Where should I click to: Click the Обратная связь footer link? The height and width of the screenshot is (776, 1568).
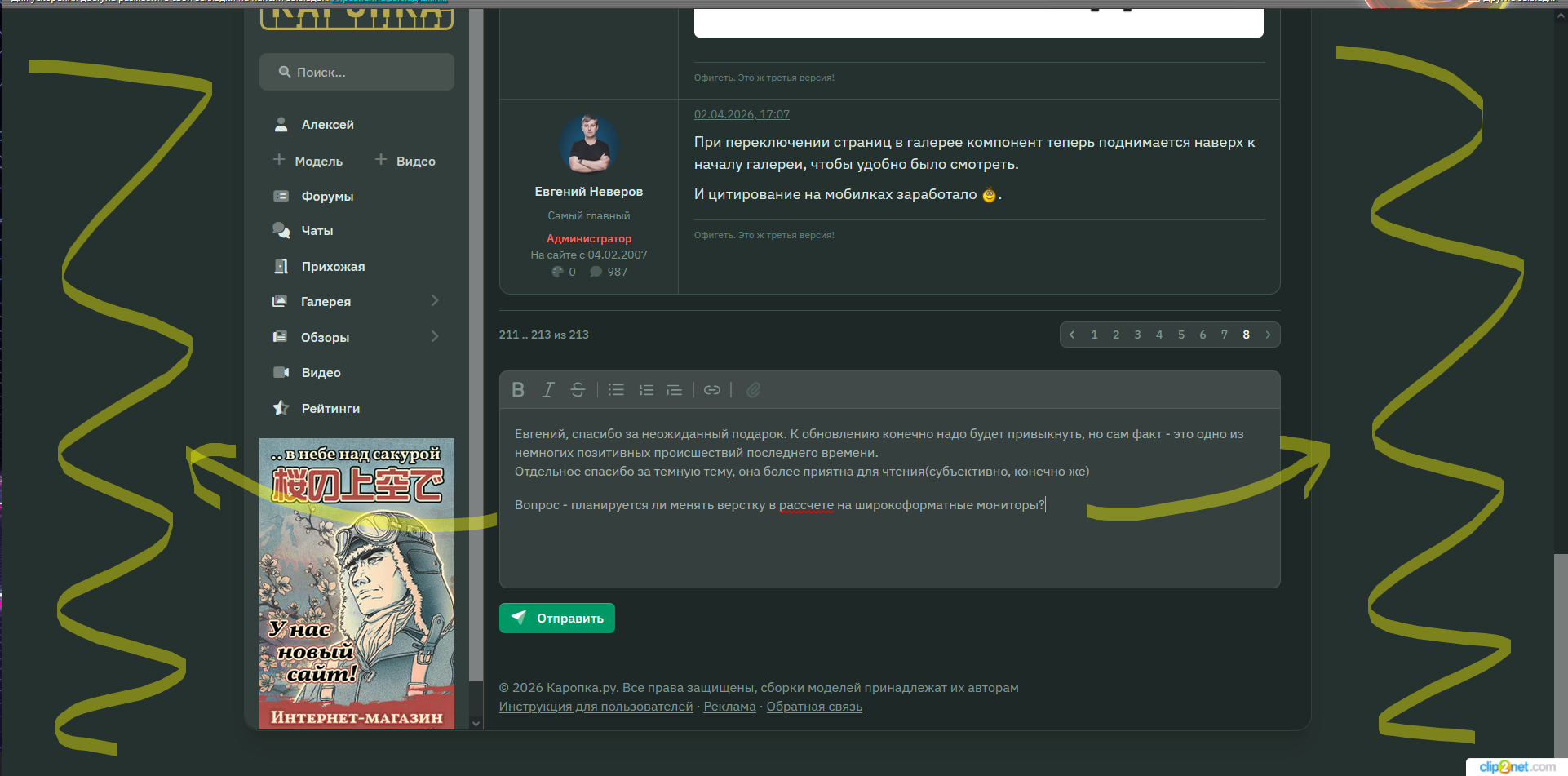(813, 707)
